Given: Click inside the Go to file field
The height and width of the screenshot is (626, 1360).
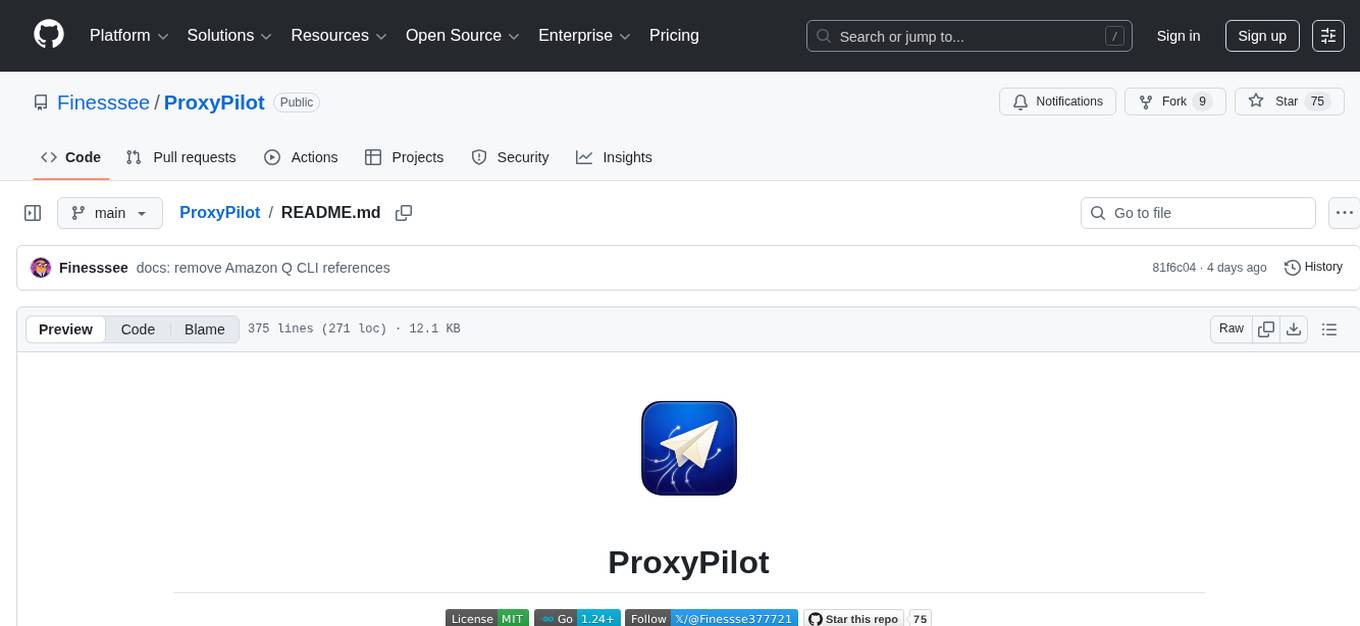Looking at the screenshot, I should (1197, 212).
